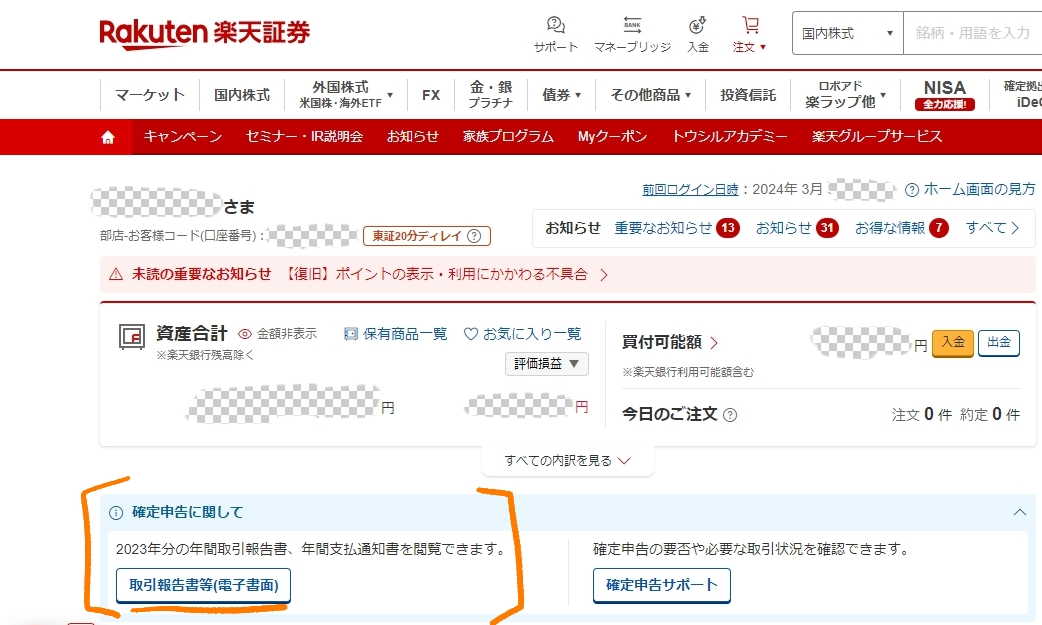Select the 入金 deposit coin icon
This screenshot has height=625, width=1042.
(697, 25)
